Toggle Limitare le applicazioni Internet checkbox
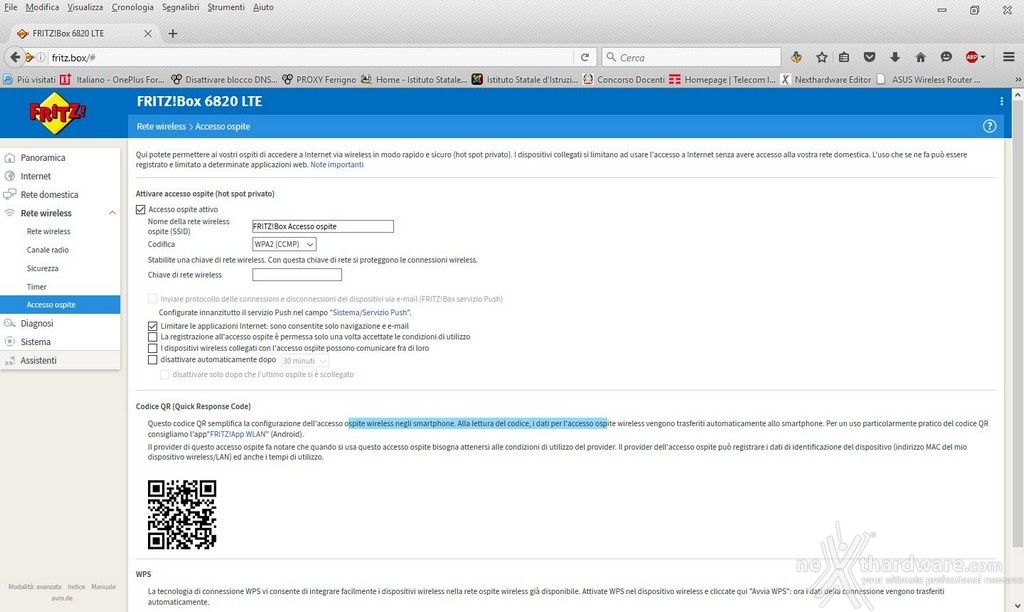 pyautogui.click(x=153, y=326)
